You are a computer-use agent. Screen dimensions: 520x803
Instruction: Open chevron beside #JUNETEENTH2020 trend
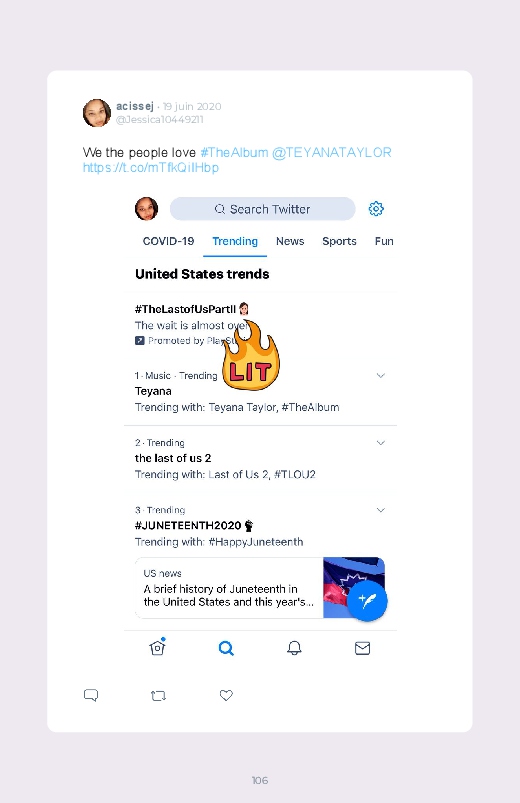[381, 510]
